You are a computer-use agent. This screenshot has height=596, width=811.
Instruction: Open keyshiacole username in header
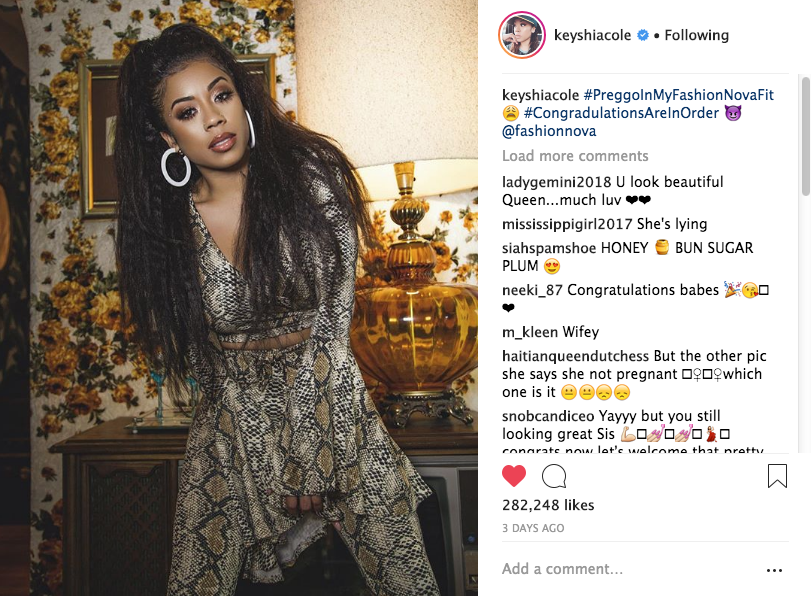[592, 35]
